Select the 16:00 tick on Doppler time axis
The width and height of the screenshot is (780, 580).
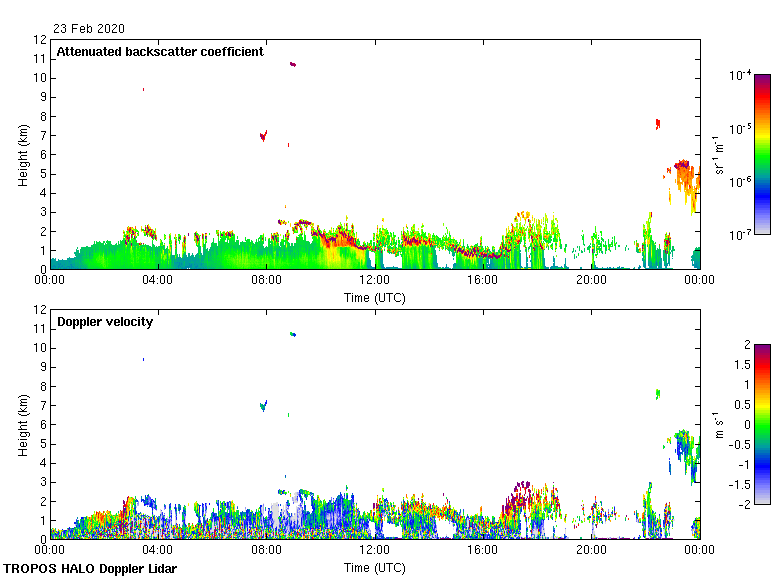coord(483,551)
